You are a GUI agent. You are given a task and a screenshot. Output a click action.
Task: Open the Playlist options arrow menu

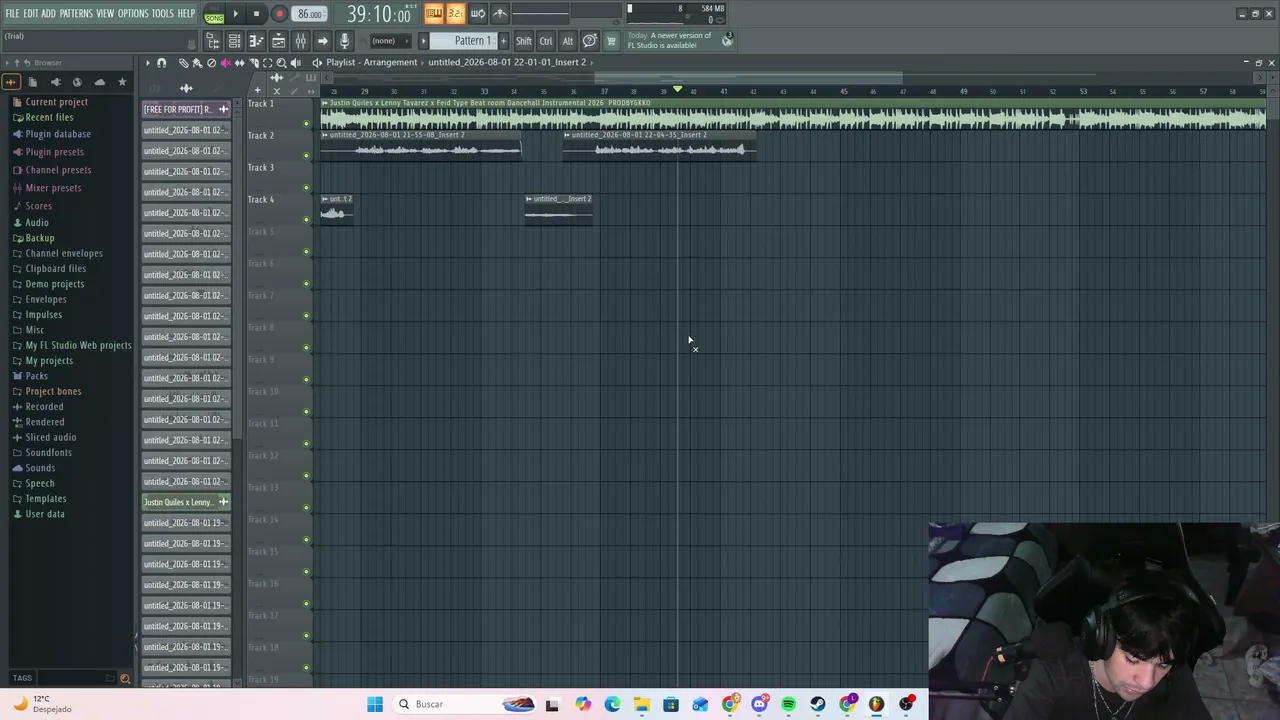(x=147, y=63)
